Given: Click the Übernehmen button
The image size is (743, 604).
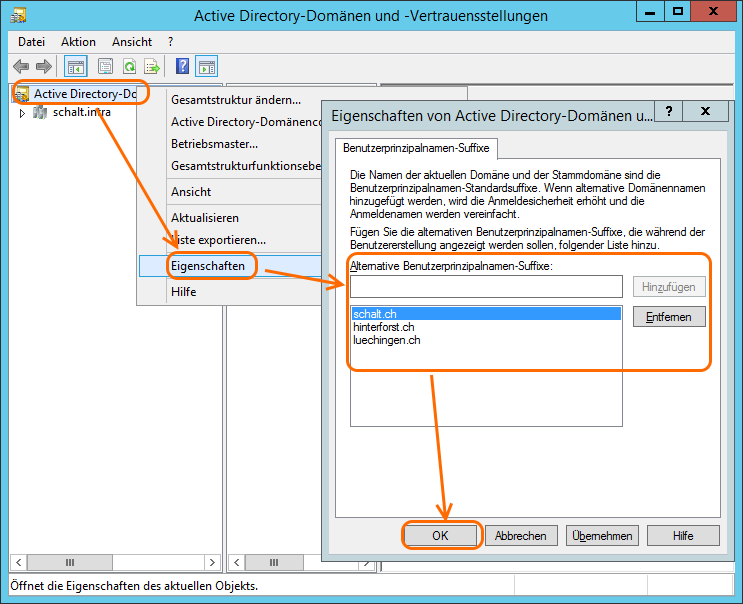Looking at the screenshot, I should pyautogui.click(x=602, y=535).
